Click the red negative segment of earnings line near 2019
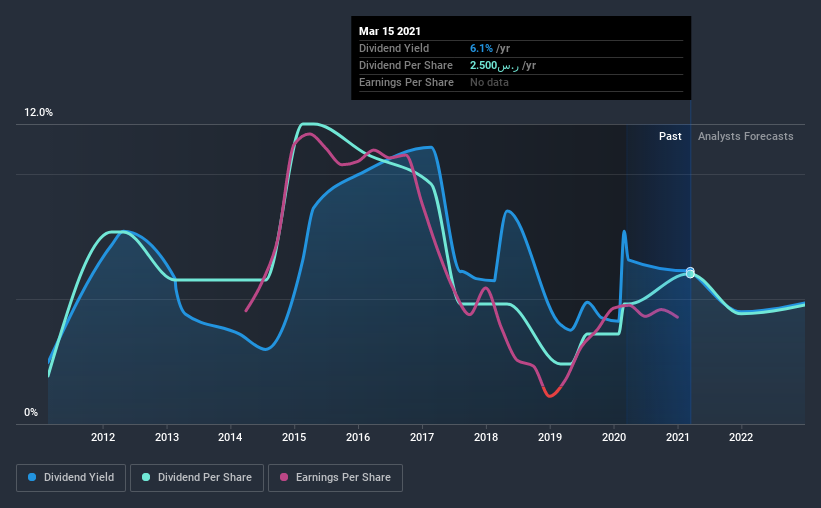This screenshot has height=508, width=821. (552, 392)
